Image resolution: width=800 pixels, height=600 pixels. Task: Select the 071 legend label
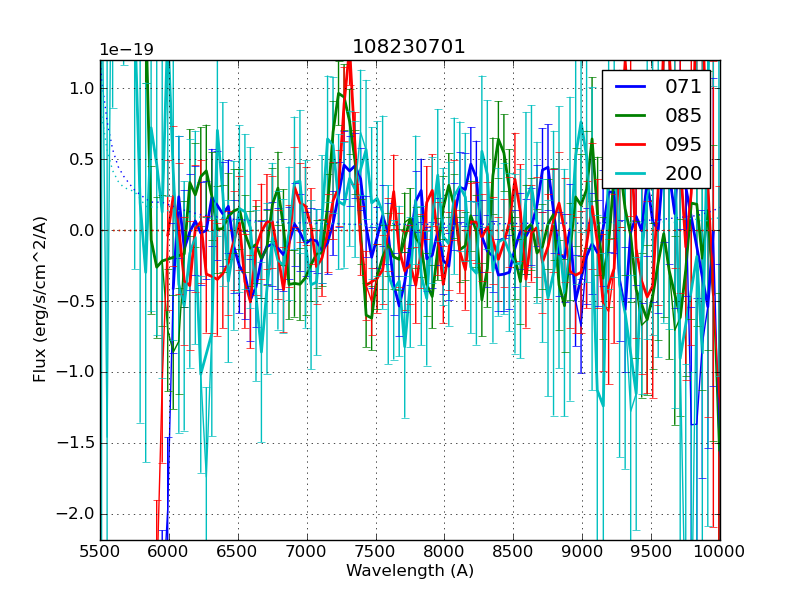click(683, 87)
